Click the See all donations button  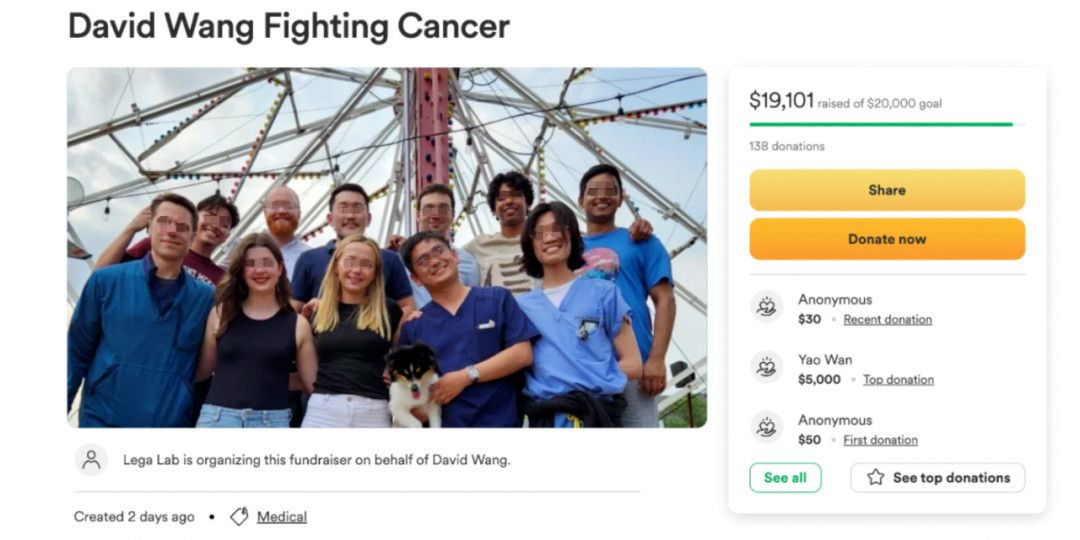tap(785, 478)
